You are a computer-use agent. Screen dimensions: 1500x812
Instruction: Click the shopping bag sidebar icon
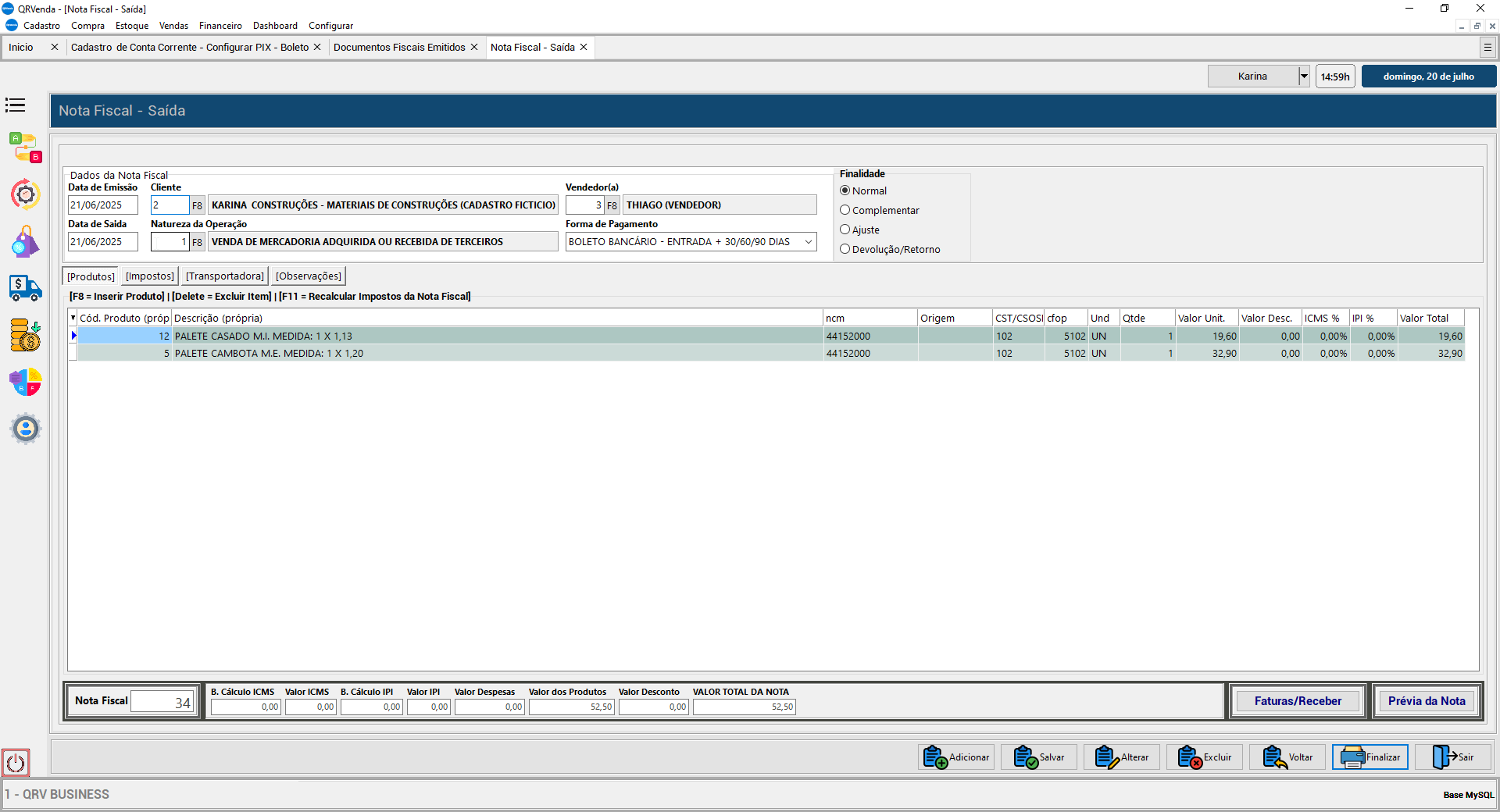point(25,242)
